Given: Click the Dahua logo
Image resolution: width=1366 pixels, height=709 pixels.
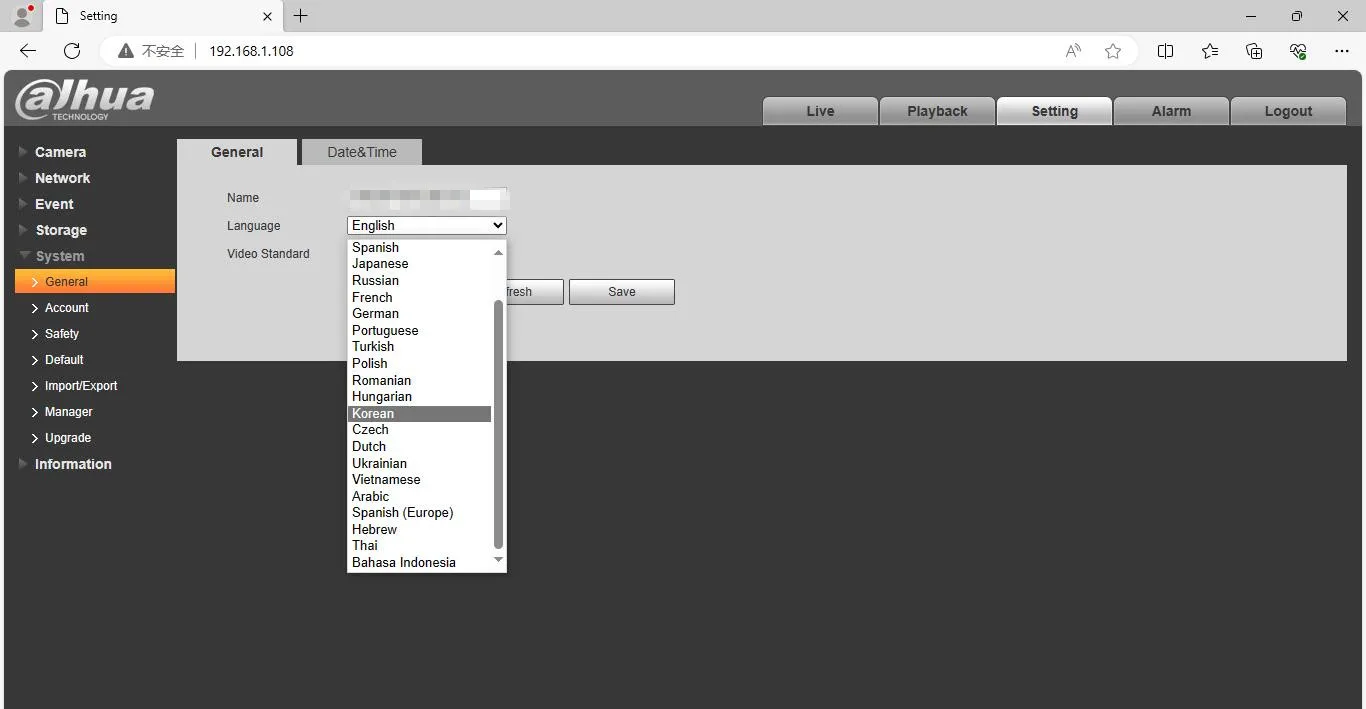Looking at the screenshot, I should [x=84, y=101].
